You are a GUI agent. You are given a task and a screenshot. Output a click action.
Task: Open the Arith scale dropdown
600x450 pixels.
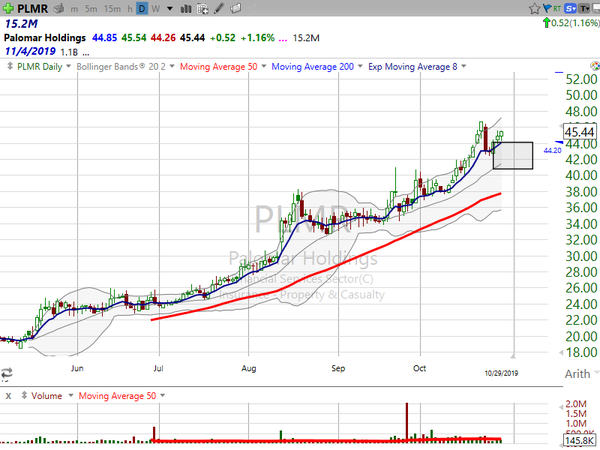(596, 373)
